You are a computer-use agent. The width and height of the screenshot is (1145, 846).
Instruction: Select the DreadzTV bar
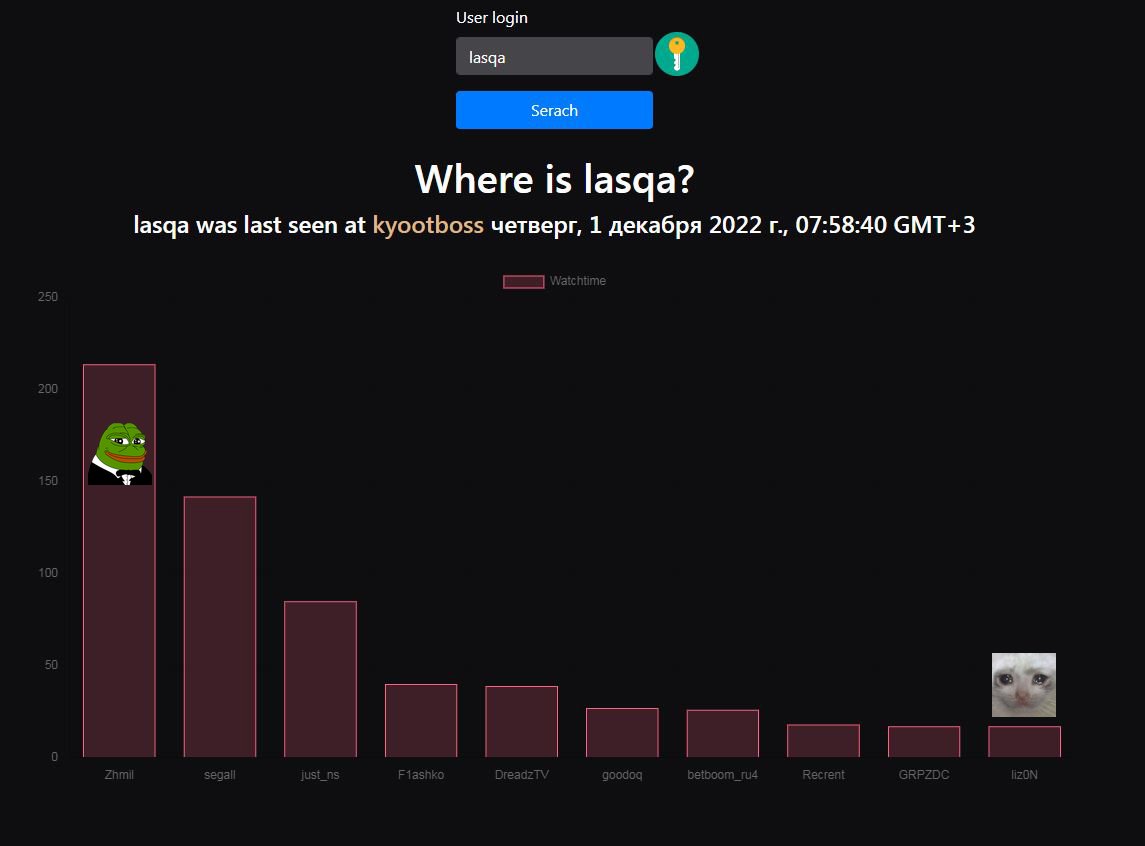tap(521, 721)
